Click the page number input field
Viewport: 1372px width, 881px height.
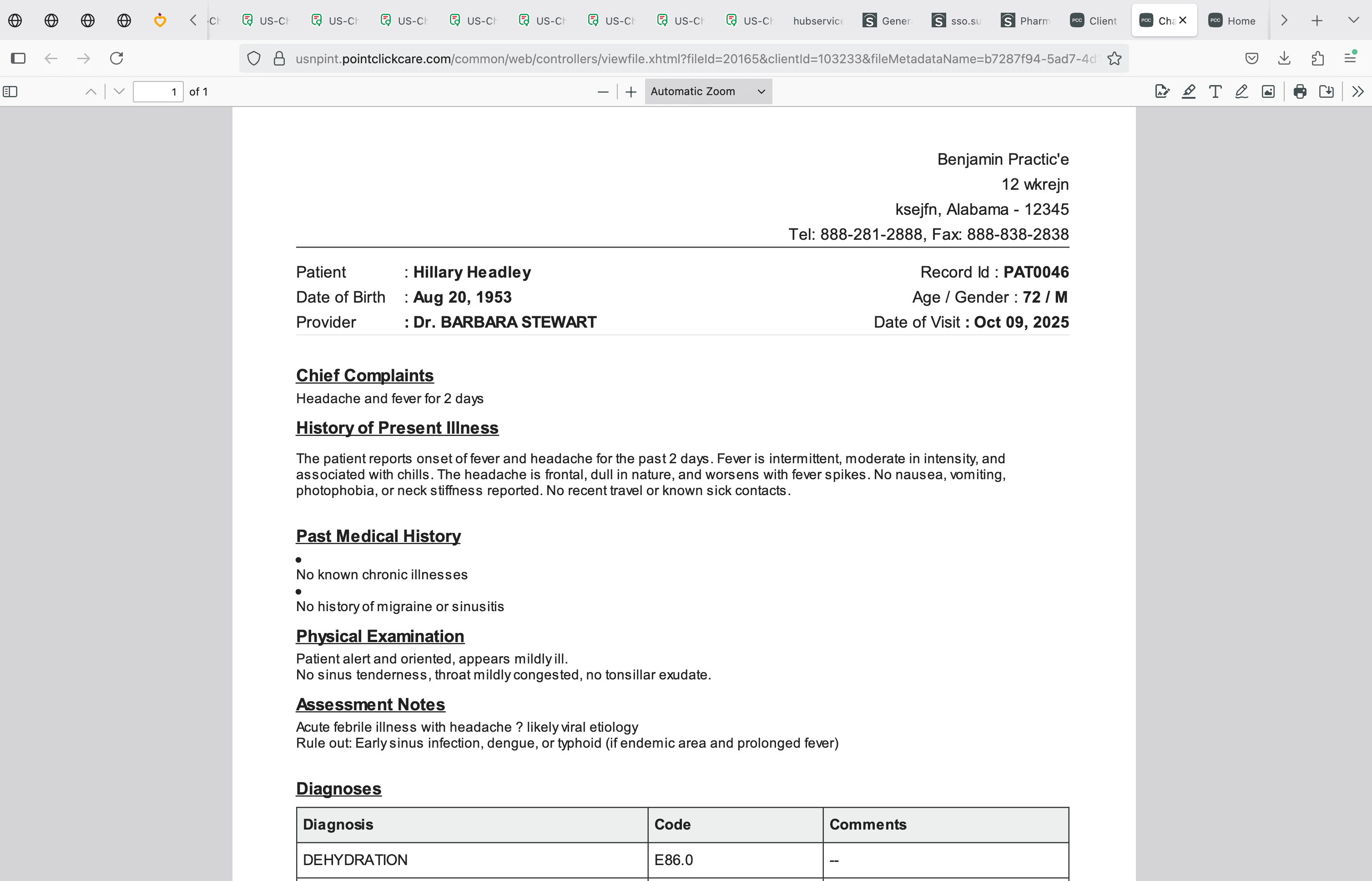158,91
